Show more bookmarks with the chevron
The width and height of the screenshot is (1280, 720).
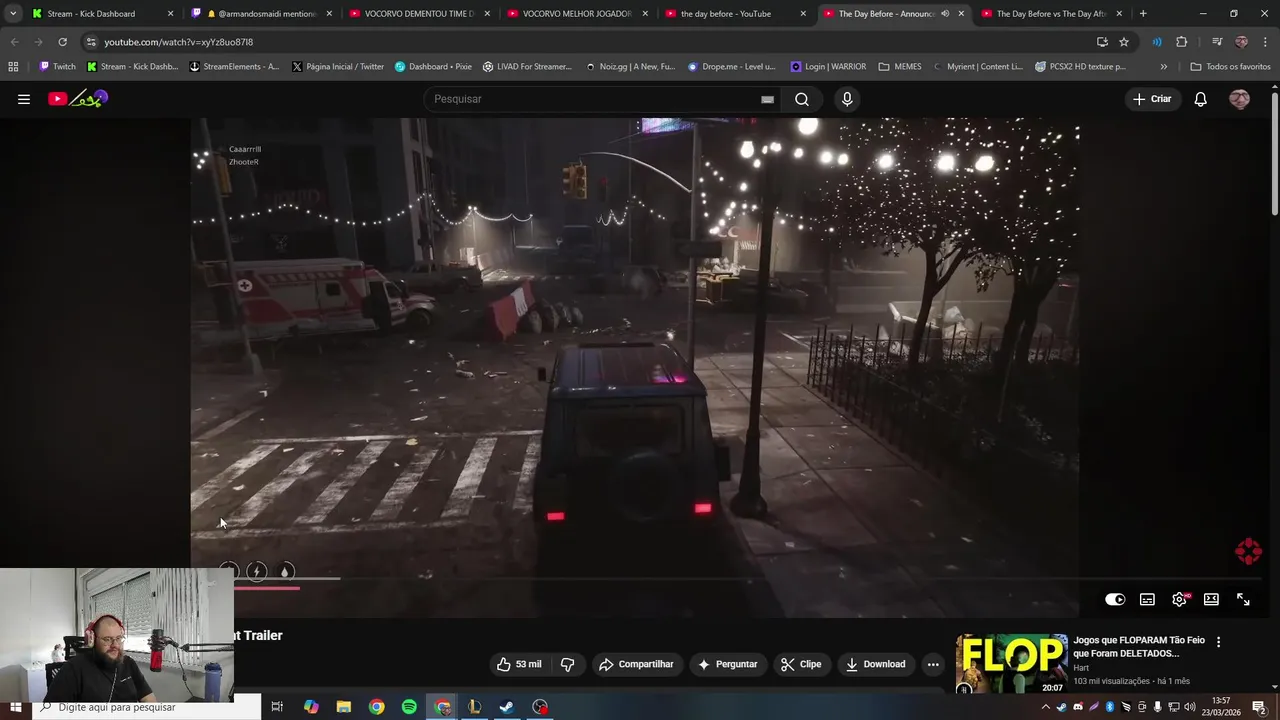pyautogui.click(x=1163, y=67)
